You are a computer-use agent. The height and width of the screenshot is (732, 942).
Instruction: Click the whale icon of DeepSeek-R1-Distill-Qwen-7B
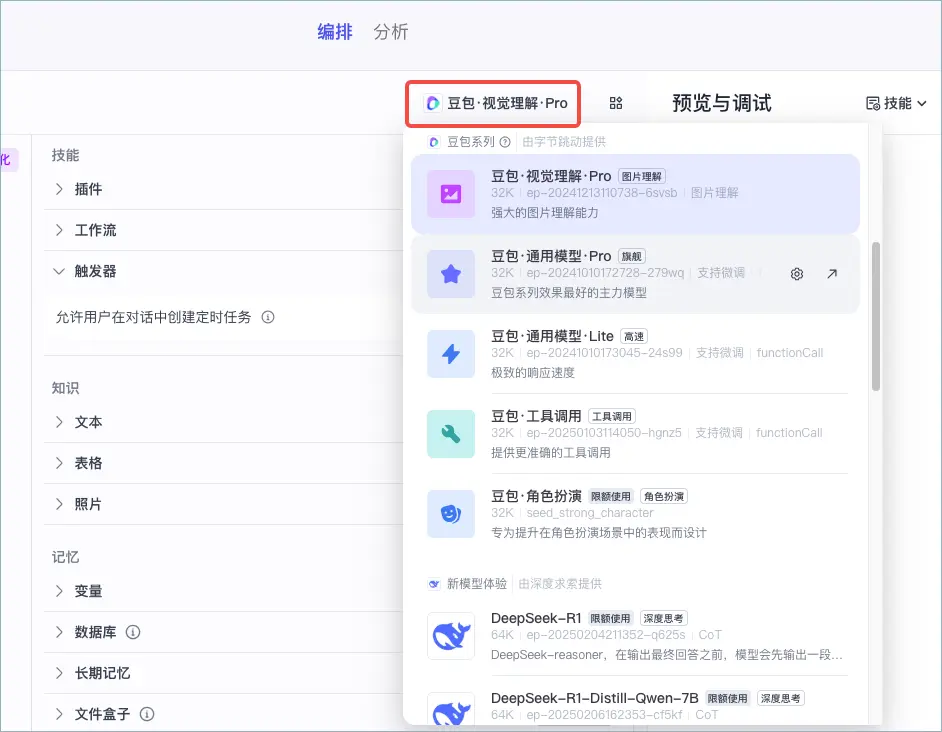coord(451,711)
